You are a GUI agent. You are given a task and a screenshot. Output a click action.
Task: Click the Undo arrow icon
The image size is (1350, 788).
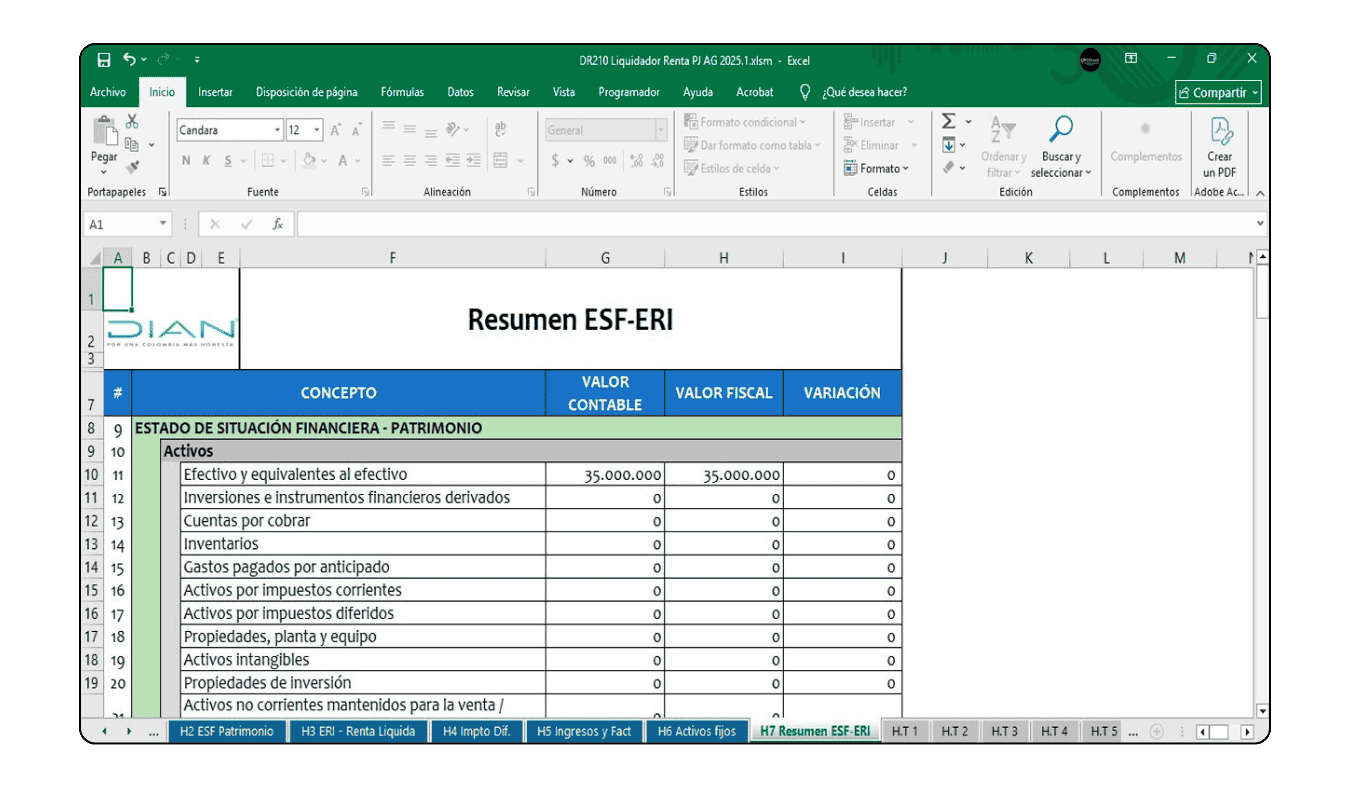pos(129,60)
